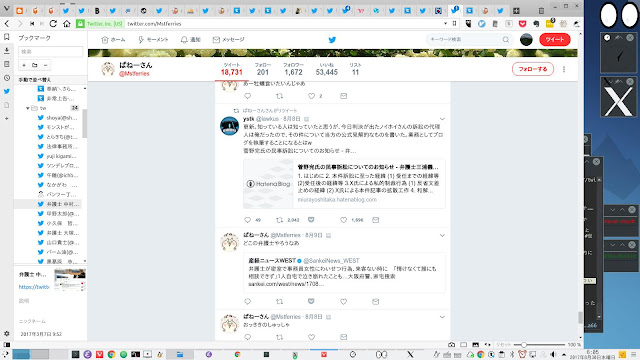
Task: Like the ytk tweet with 1,996 likes
Action: [344, 220]
